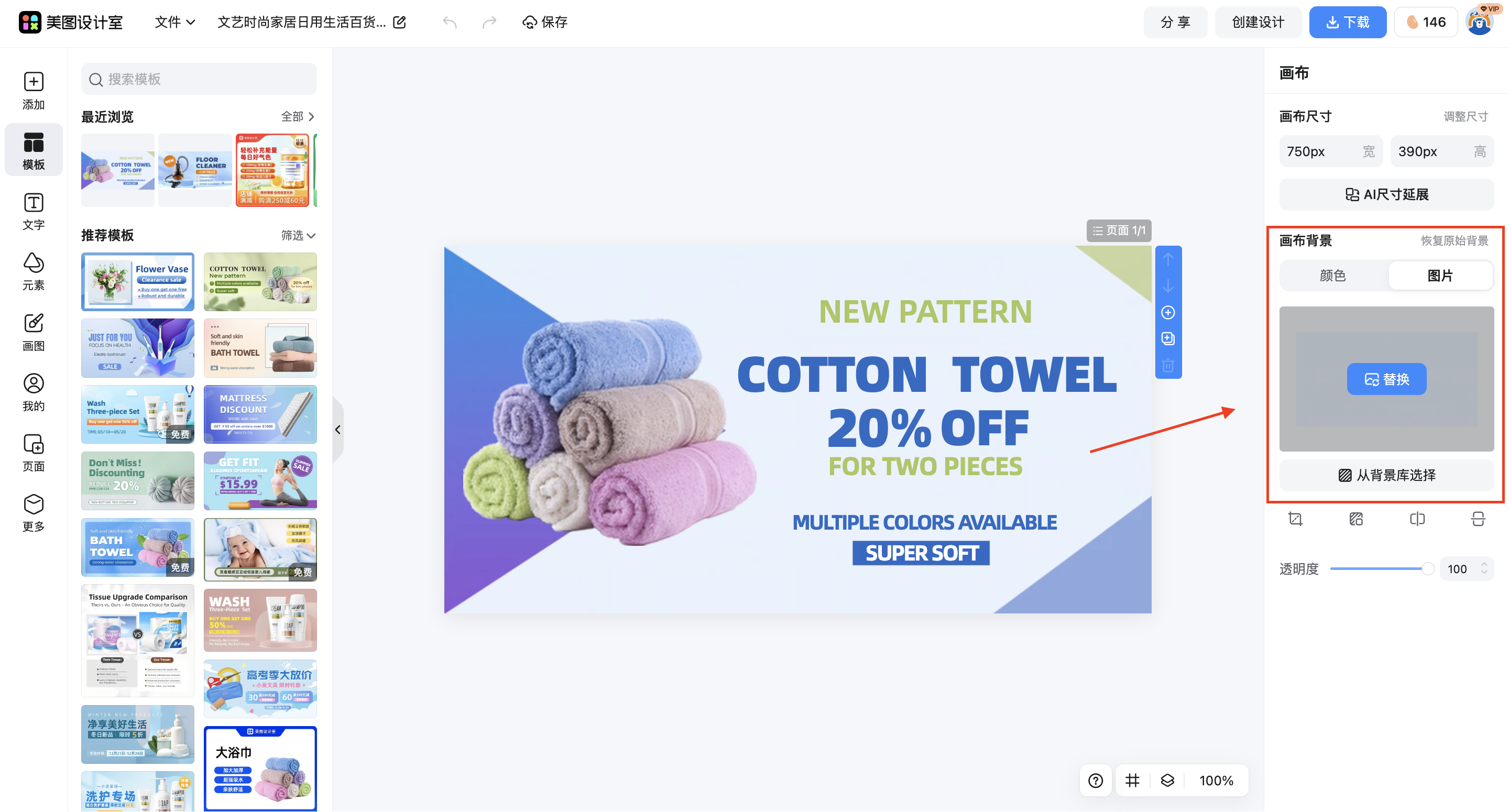Open the 画图 drawing tool
1509x812 pixels.
tap(34, 332)
